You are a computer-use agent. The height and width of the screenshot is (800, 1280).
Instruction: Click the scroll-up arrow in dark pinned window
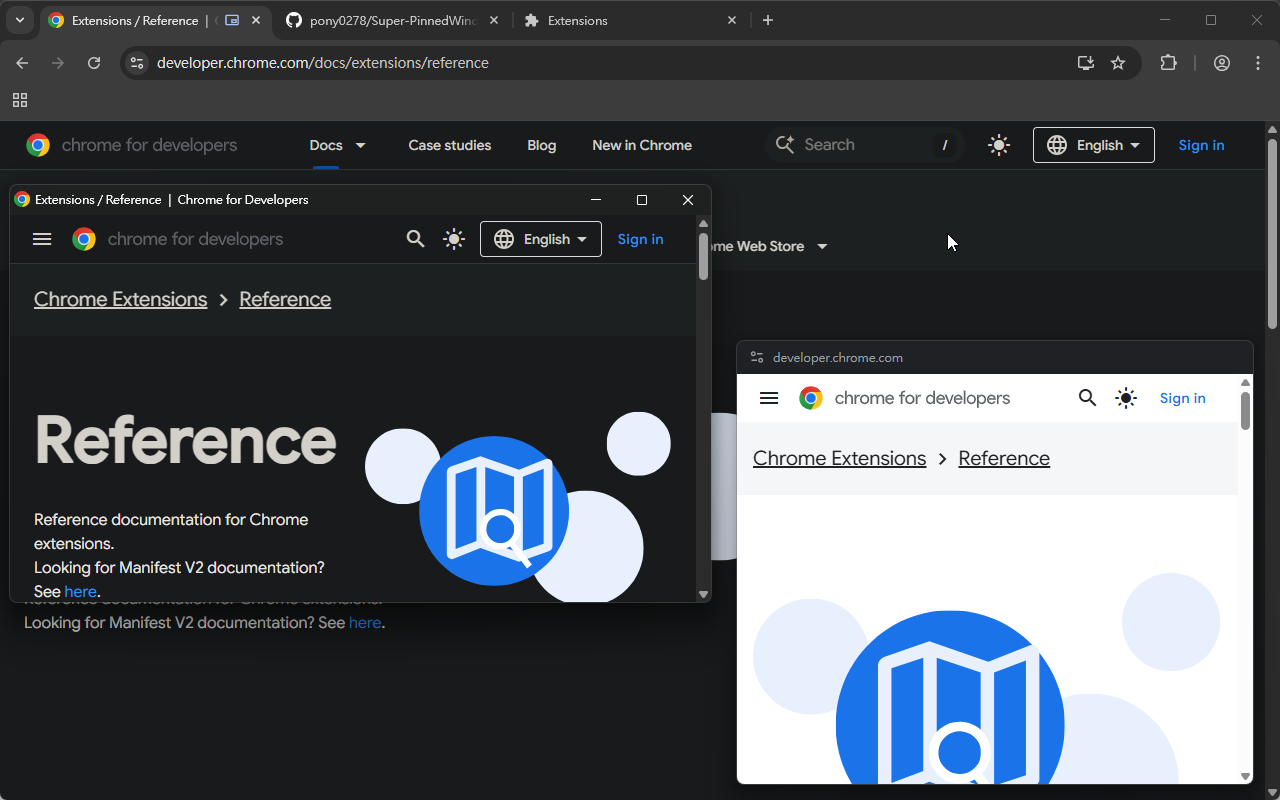coord(703,223)
